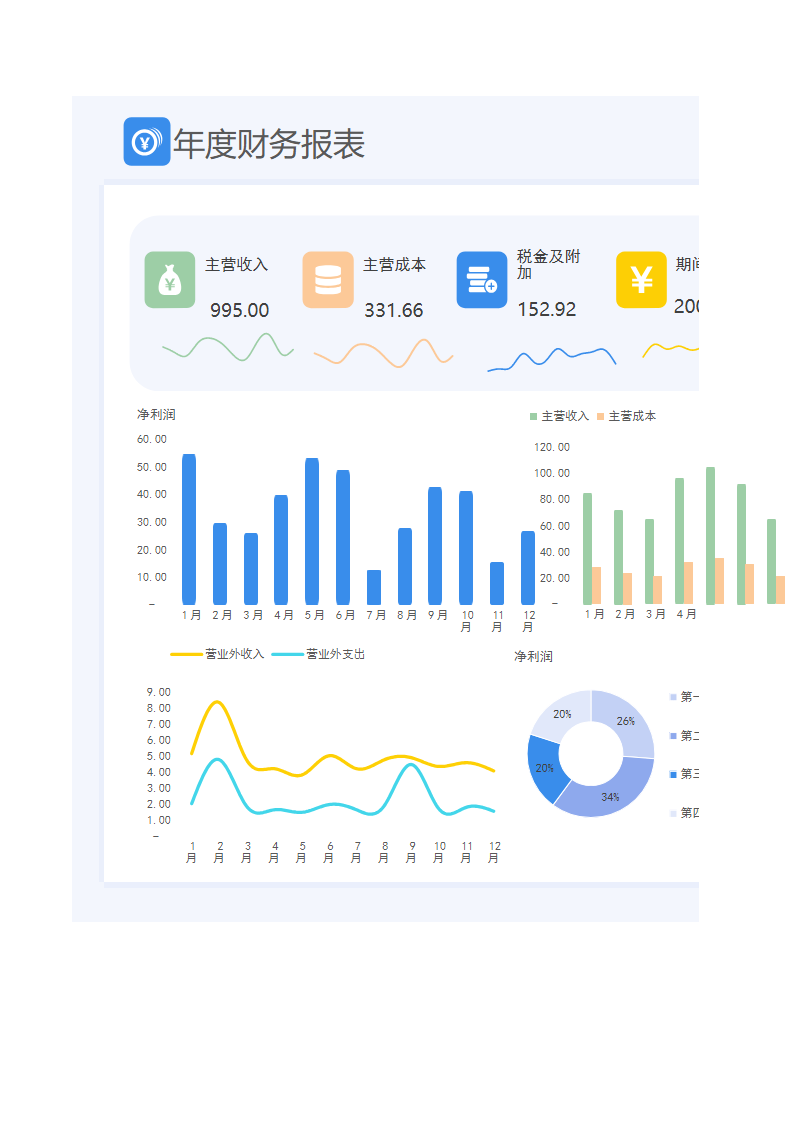This screenshot has height=1124, width=795.
Task: Click the 9月 net profit bar
Action: tap(435, 546)
